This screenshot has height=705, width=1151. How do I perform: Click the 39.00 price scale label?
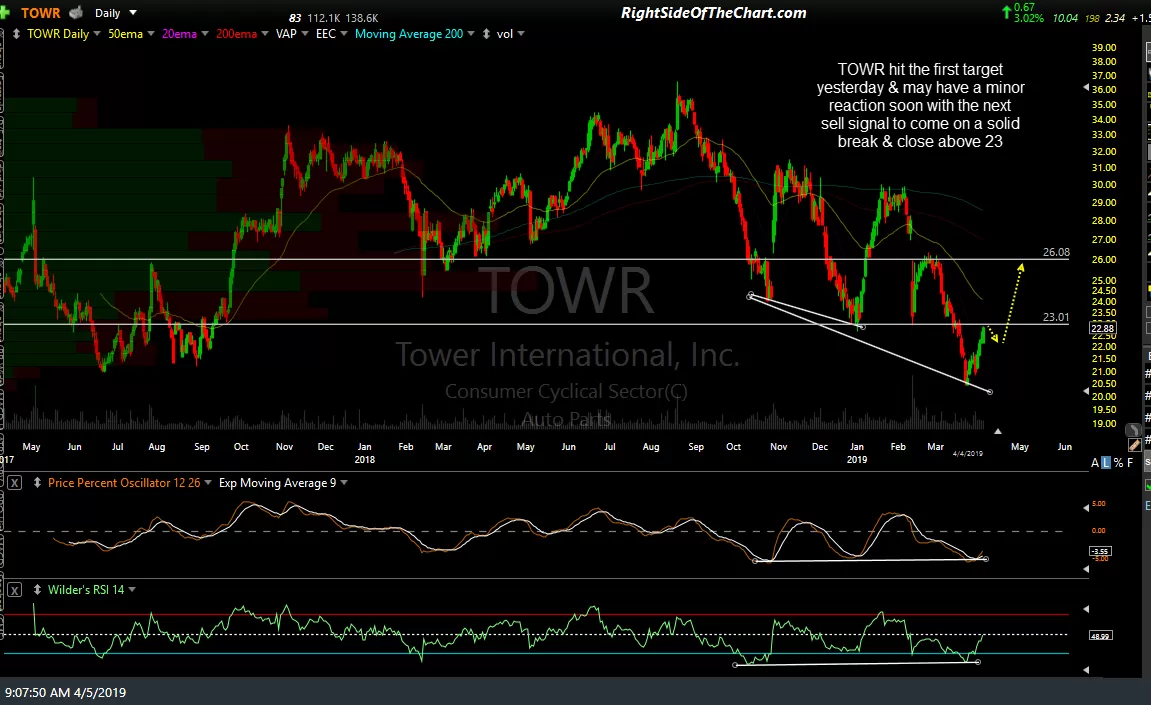tap(1104, 47)
